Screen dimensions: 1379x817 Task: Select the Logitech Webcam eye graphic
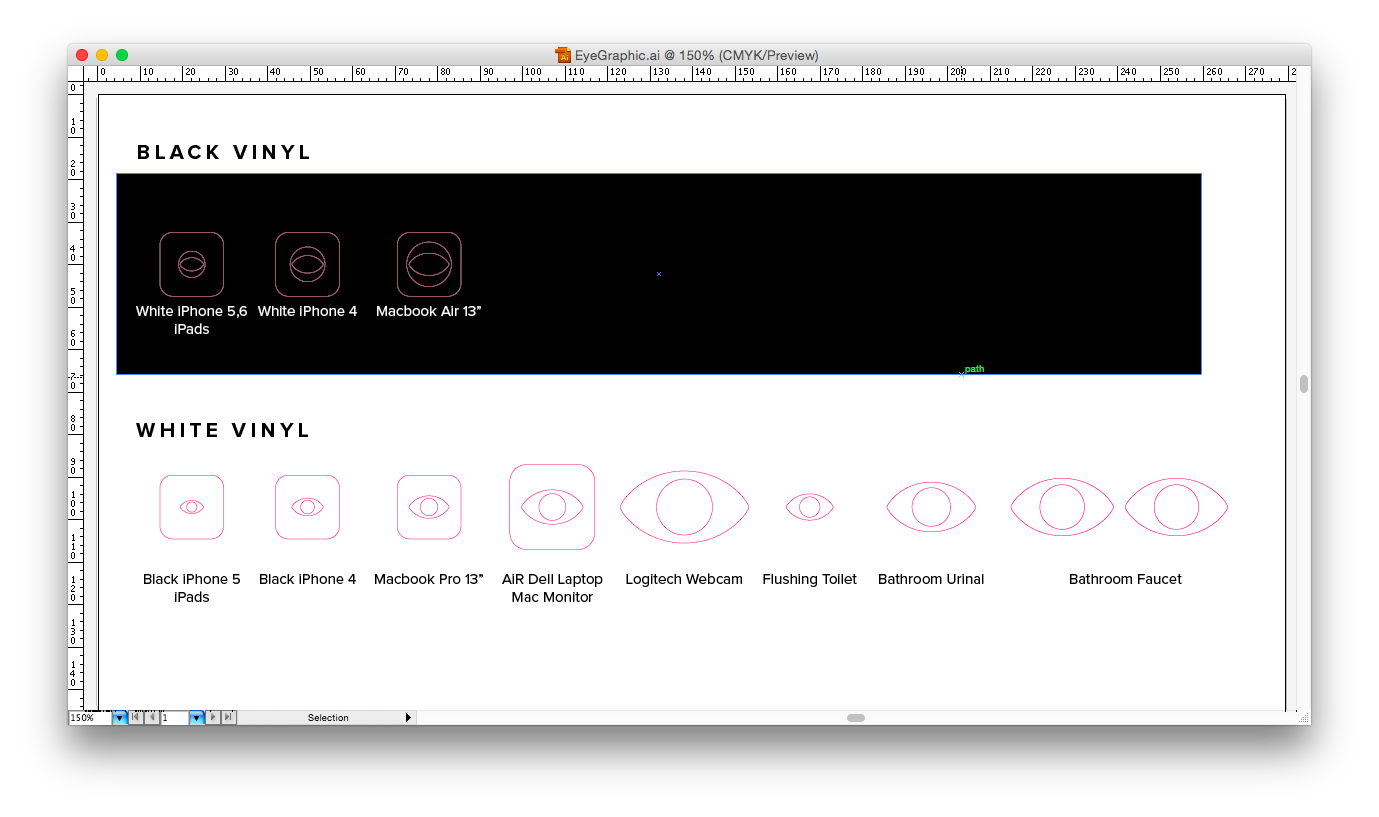pos(684,507)
